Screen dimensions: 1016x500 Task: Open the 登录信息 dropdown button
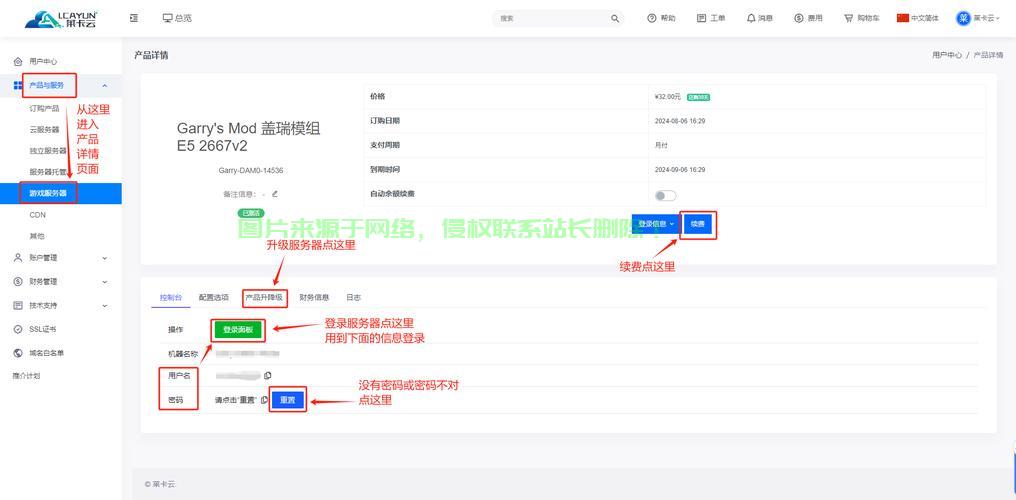coord(656,223)
